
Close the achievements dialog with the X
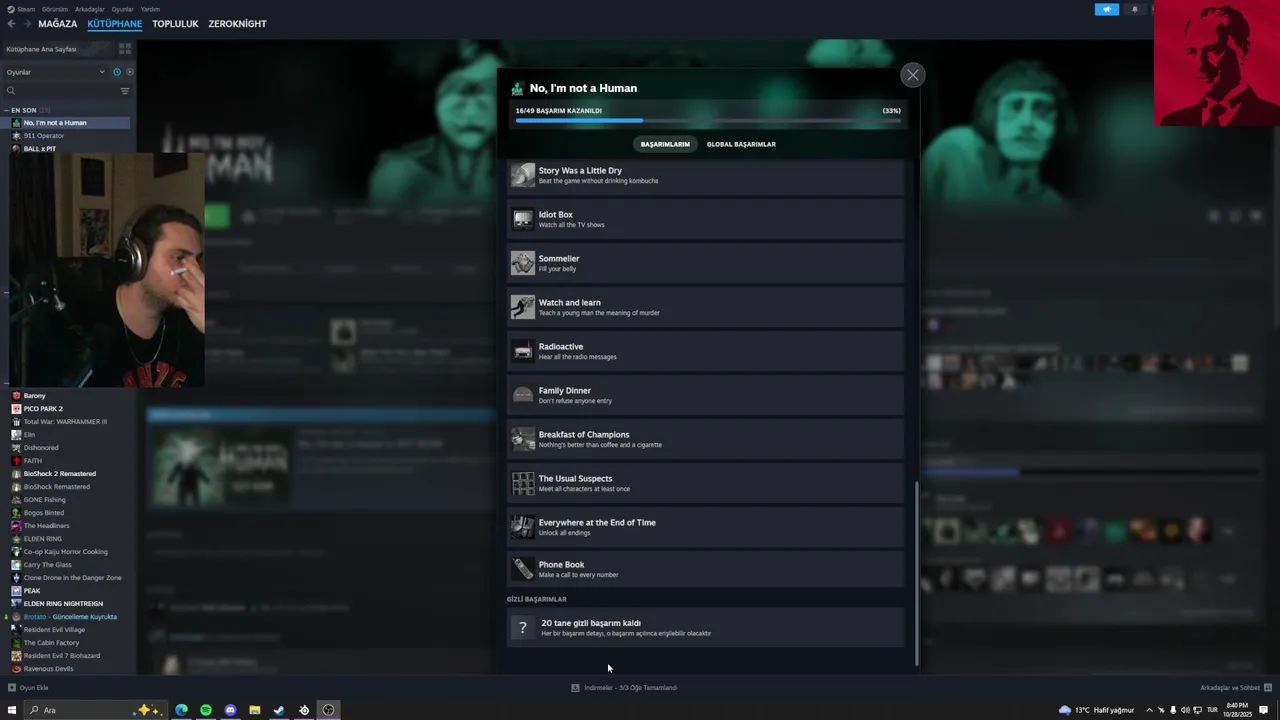912,75
